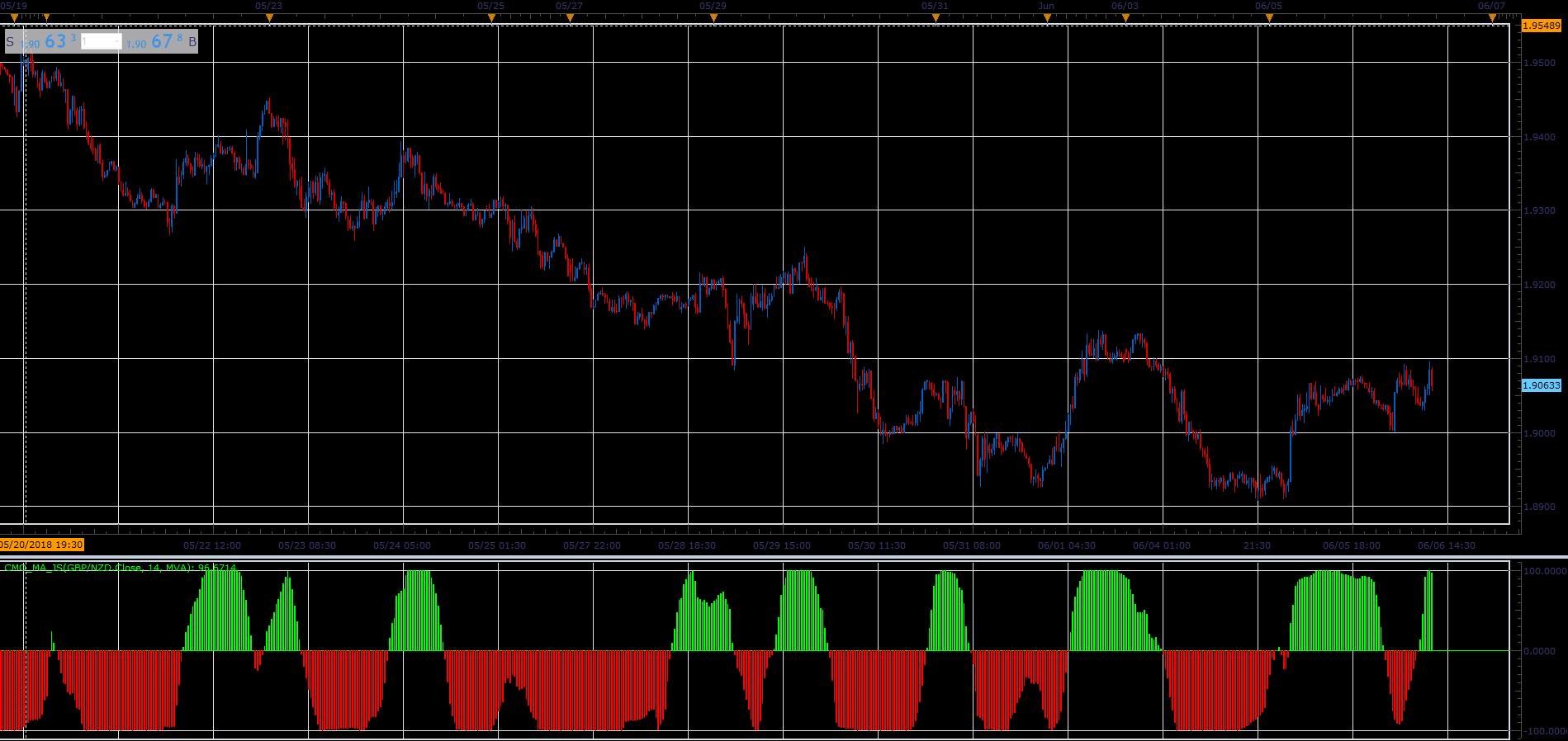Click the 05/29 15:00 time axis label
The image size is (1568, 741).
[782, 545]
